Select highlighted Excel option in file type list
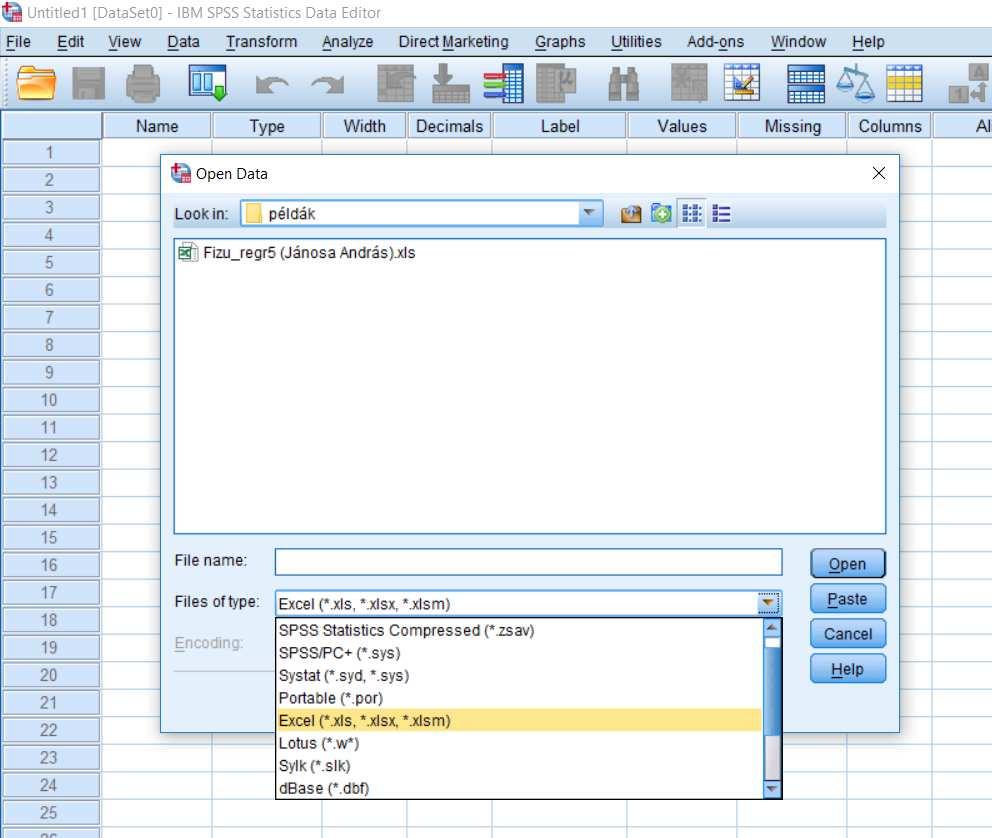 [x=519, y=720]
